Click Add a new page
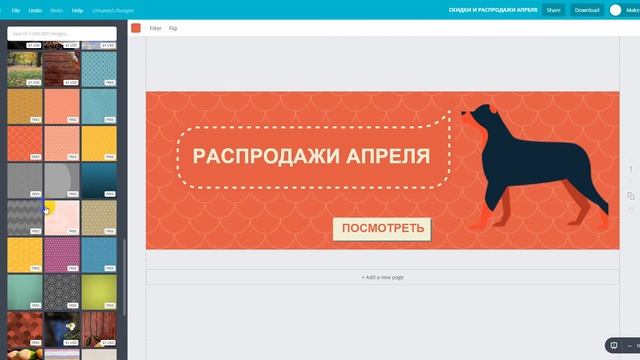 tap(382, 277)
